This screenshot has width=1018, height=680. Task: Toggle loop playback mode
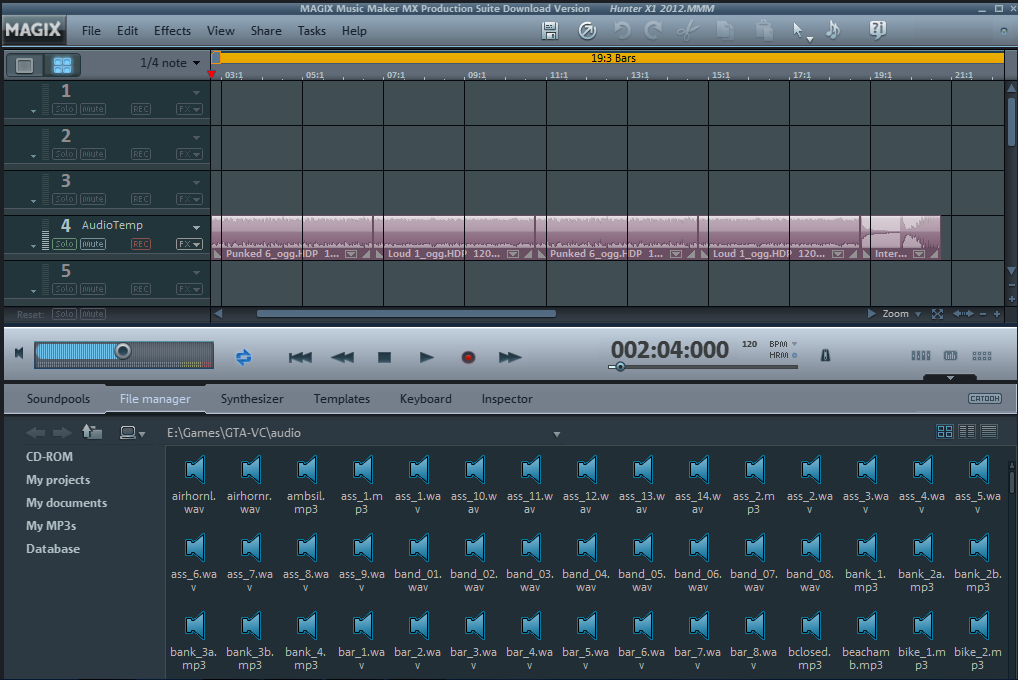[243, 357]
